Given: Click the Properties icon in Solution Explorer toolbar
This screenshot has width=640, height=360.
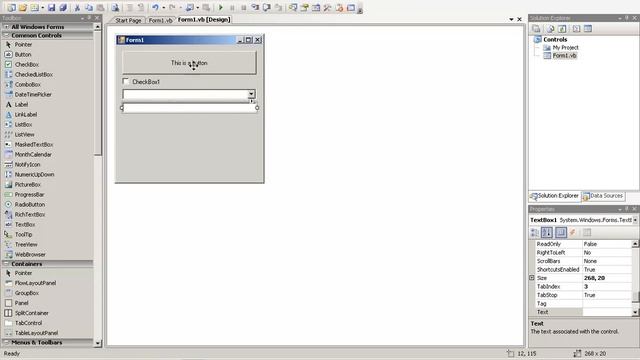Looking at the screenshot, I should [x=536, y=29].
